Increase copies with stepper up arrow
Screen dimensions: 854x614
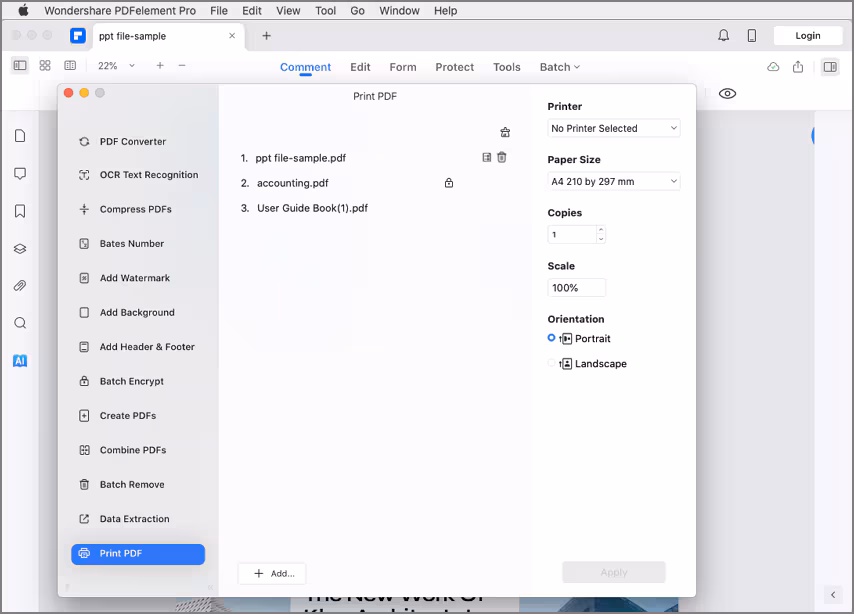click(x=601, y=230)
